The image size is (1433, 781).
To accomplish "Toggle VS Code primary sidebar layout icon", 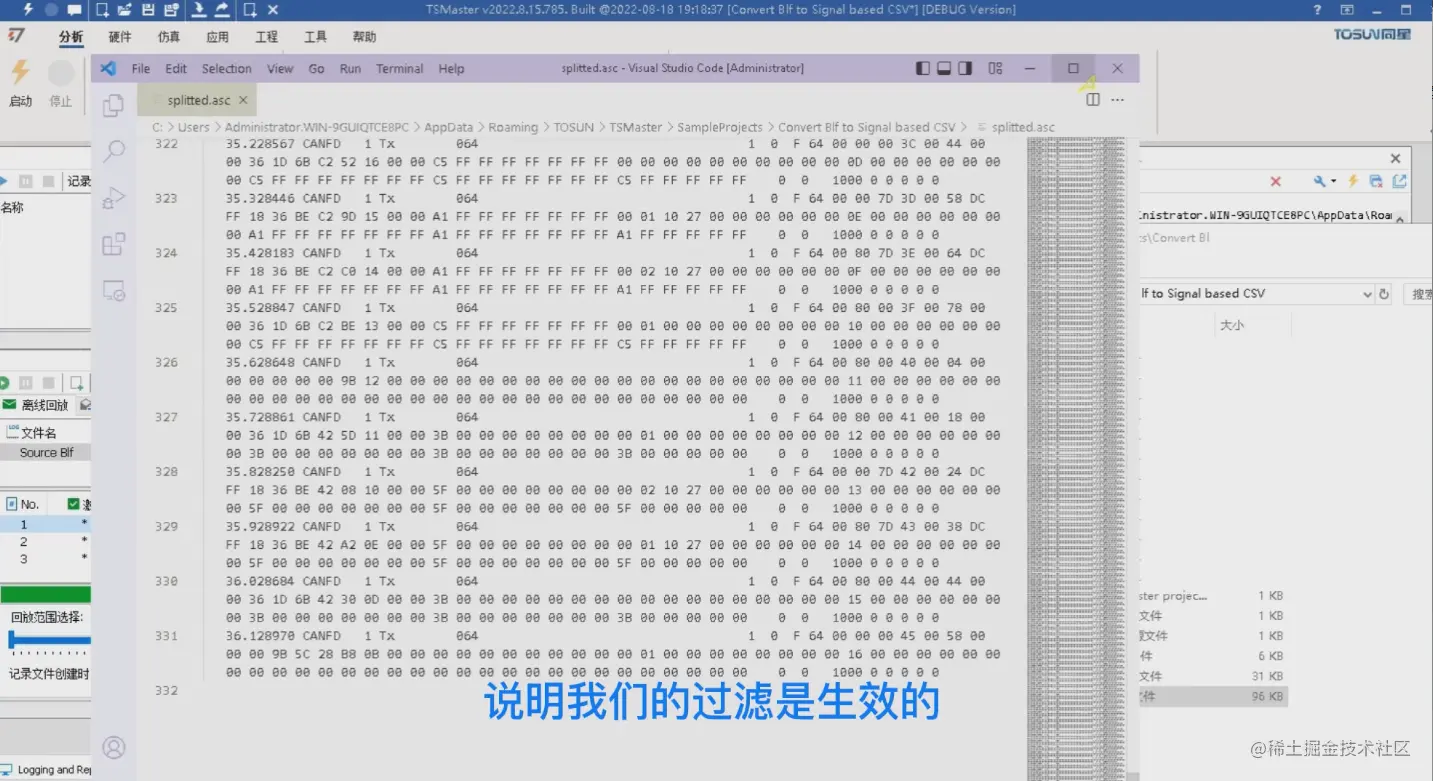I will tap(922, 68).
